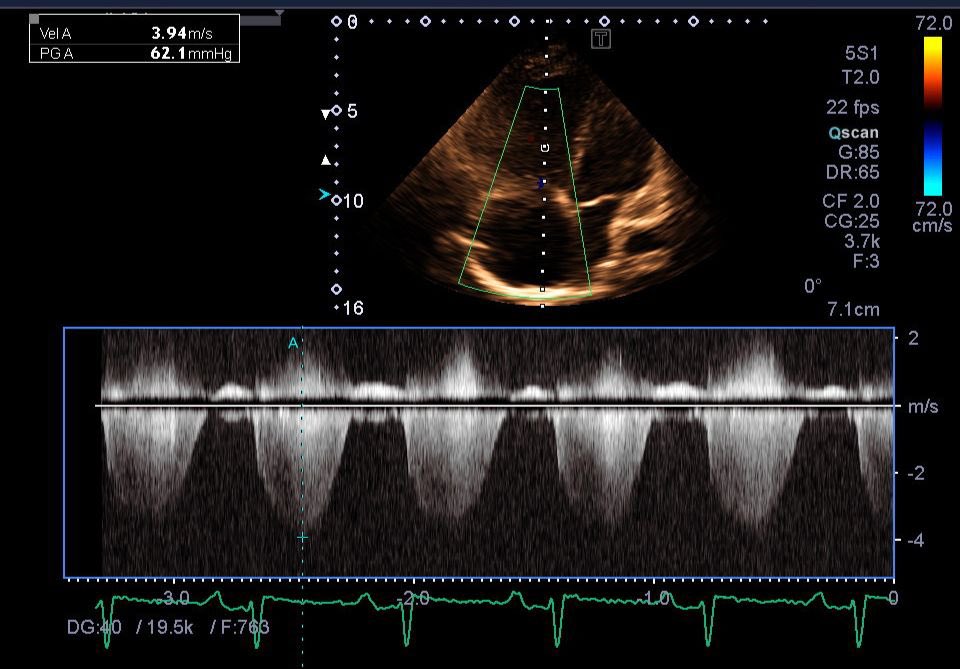
Task: Click the 0° angle correction value
Action: (x=813, y=286)
